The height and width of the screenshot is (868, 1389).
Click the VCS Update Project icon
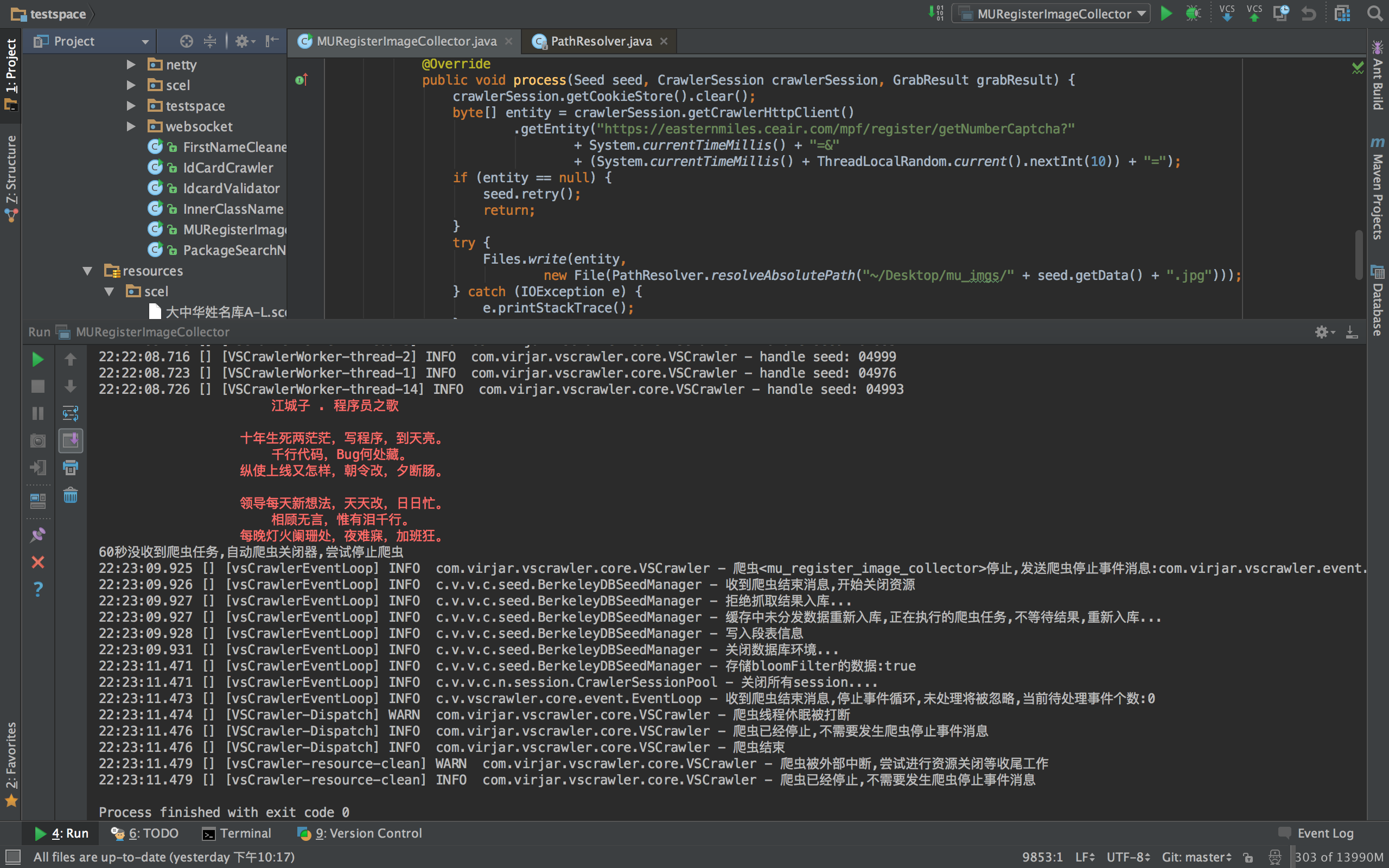(1227, 13)
